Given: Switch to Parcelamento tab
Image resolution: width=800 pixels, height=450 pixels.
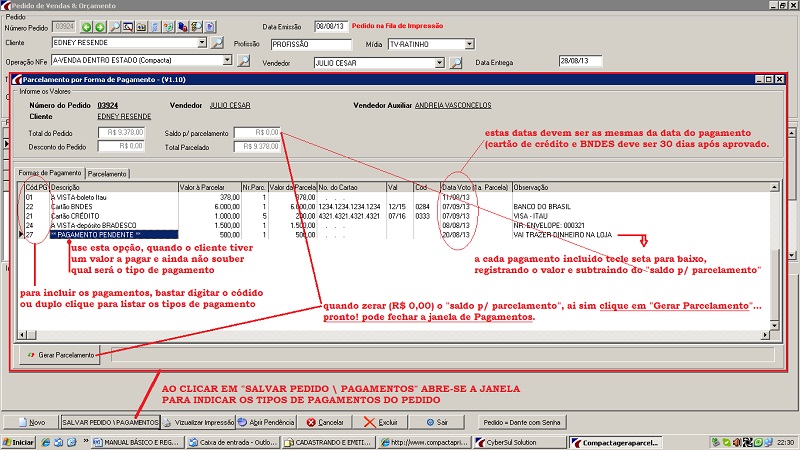Looking at the screenshot, I should click(x=107, y=174).
